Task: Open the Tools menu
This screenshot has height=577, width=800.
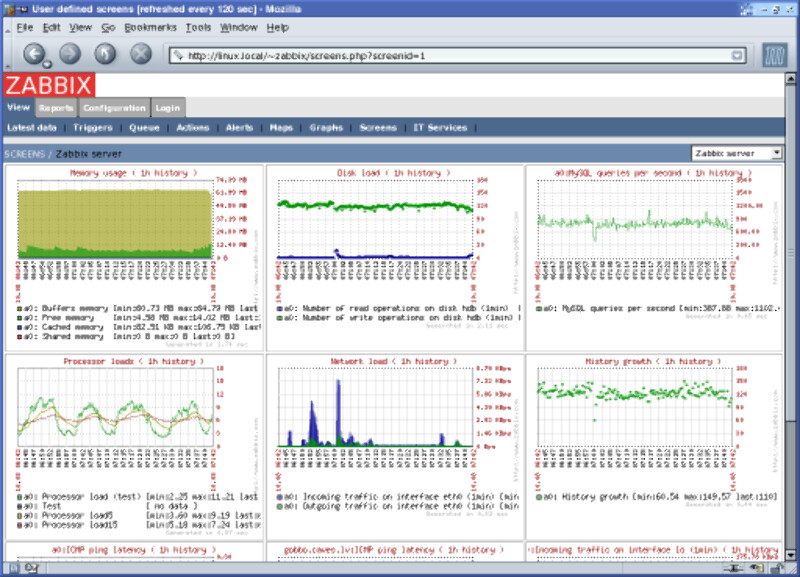Action: 198,27
